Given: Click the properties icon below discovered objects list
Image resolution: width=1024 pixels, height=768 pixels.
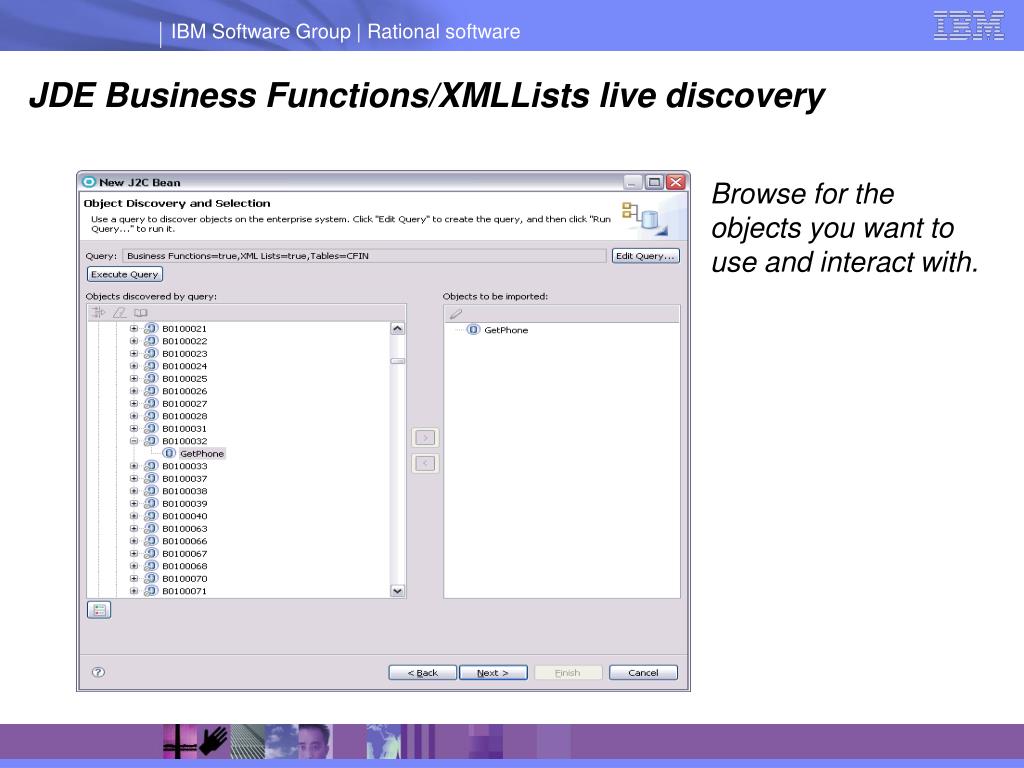Looking at the screenshot, I should tap(99, 610).
